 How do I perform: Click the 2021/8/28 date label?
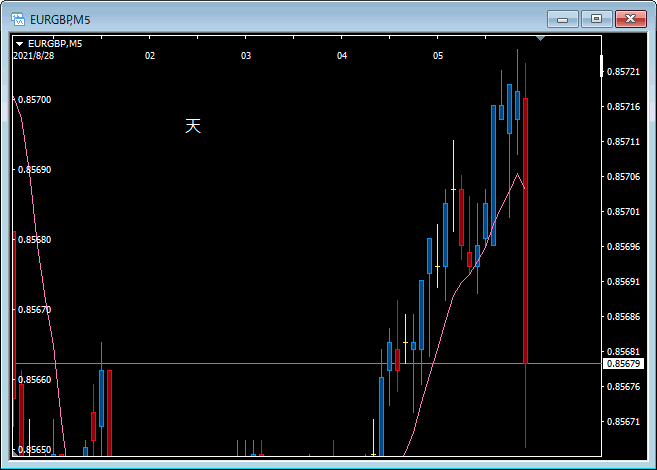tap(34, 56)
